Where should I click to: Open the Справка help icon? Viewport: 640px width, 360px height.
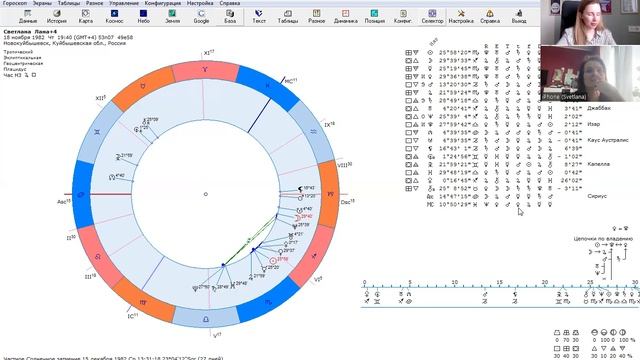[x=490, y=16]
